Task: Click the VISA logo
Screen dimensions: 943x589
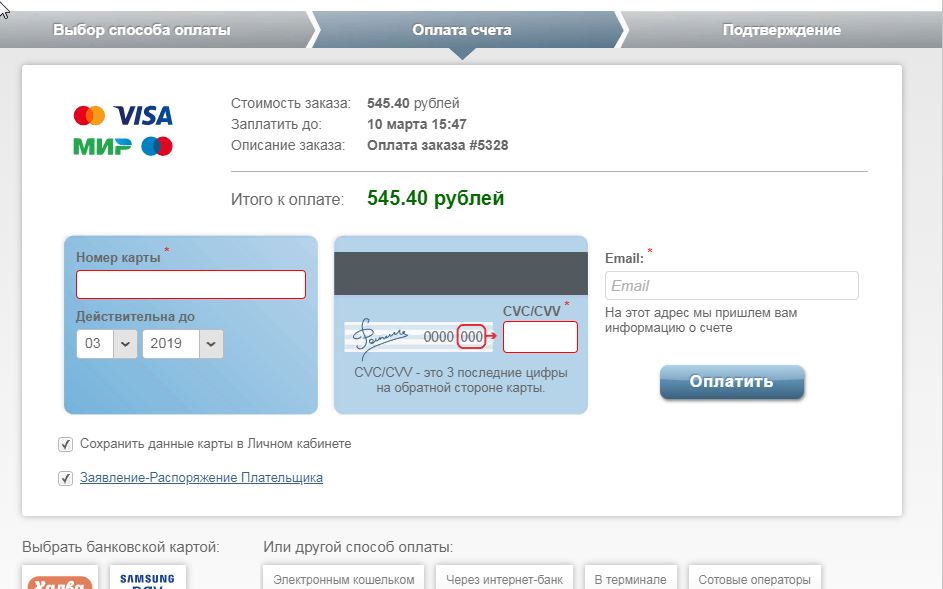Action: 143,115
